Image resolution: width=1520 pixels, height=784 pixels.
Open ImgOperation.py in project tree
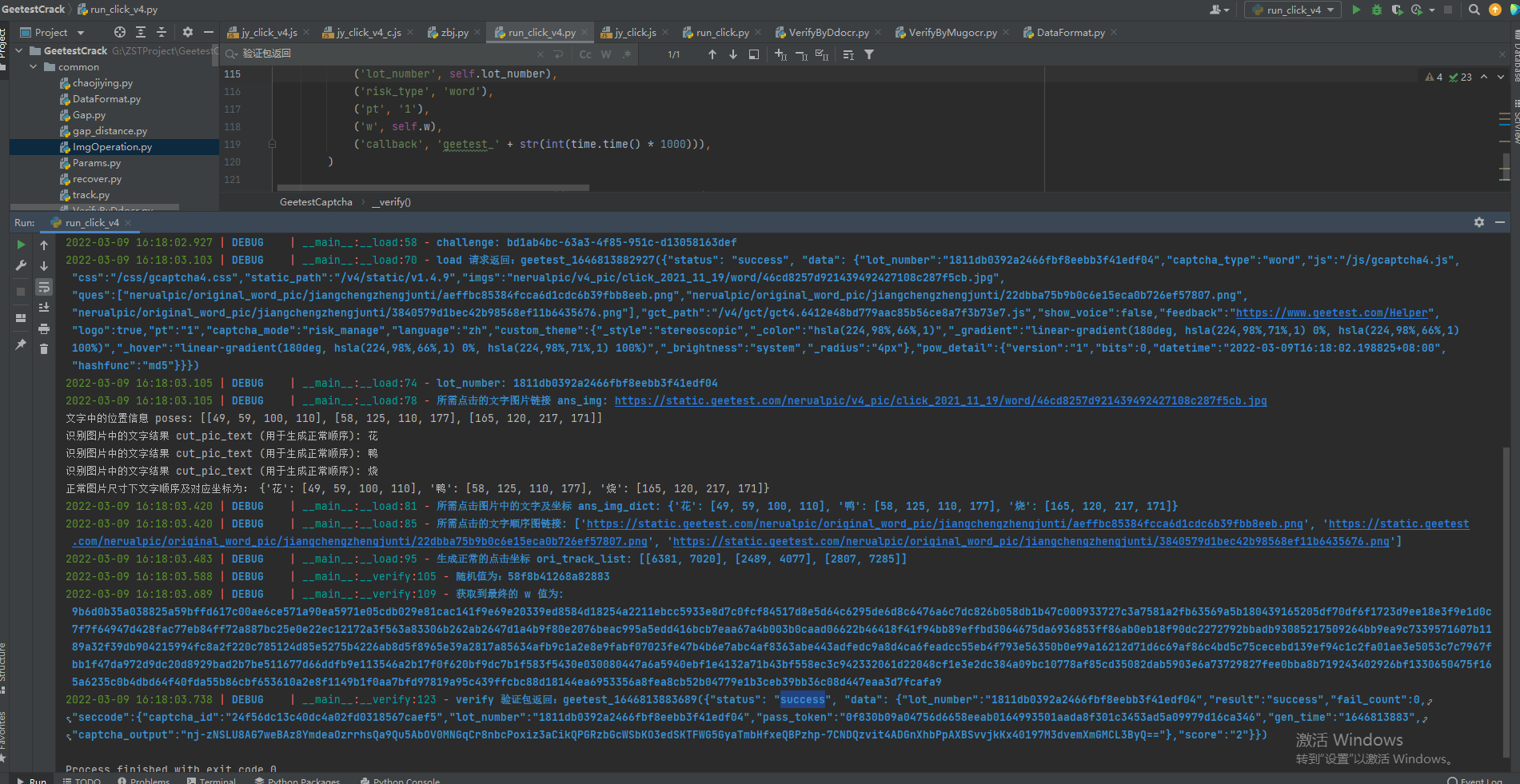[x=112, y=147]
